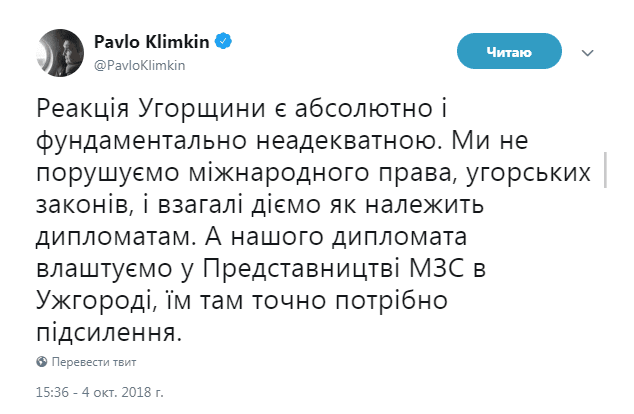Click the globe icon beside "Перевести твит"

(41, 361)
